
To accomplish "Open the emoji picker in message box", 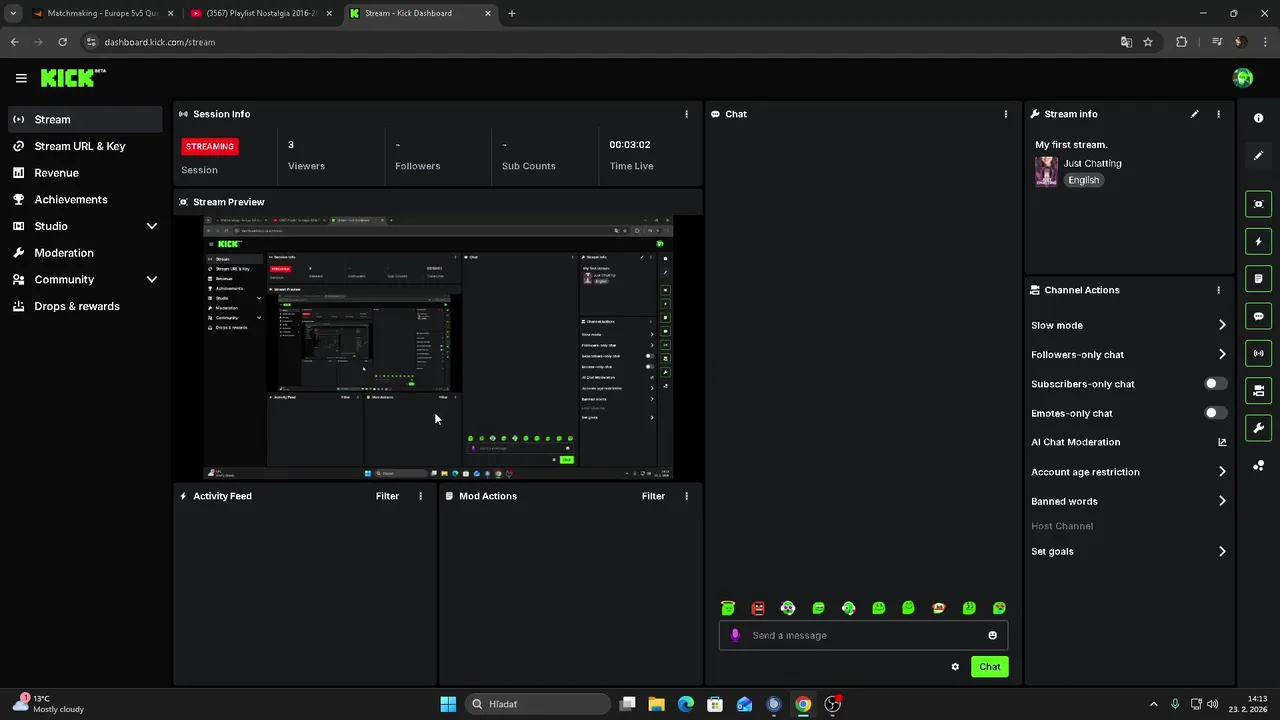I will click(x=992, y=635).
